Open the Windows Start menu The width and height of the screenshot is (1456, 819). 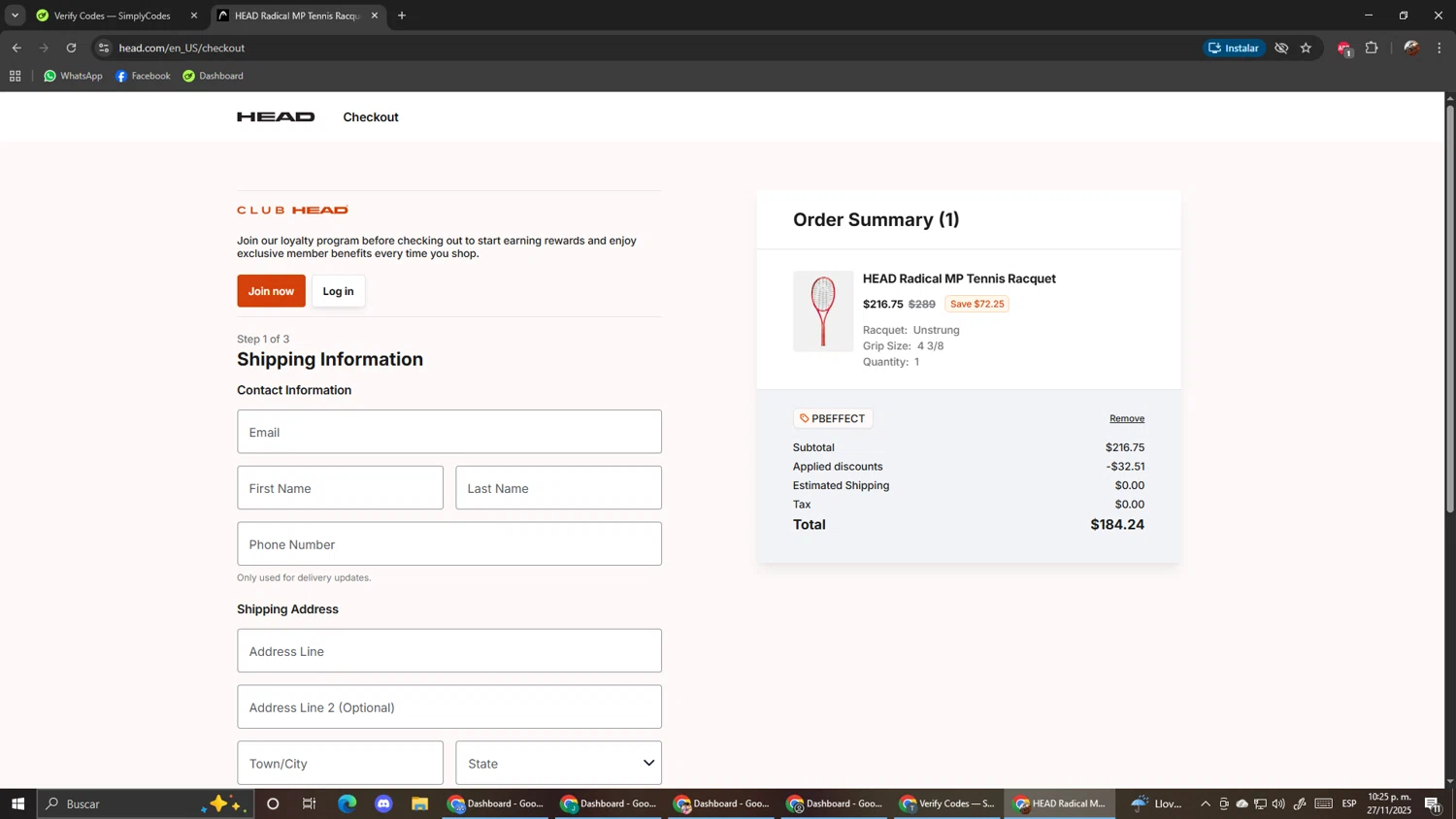[17, 804]
